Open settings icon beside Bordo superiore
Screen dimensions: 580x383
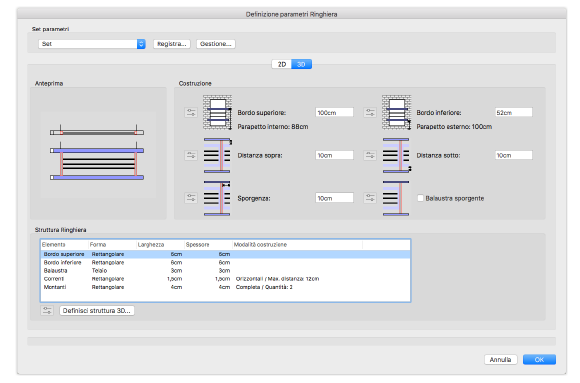pyautogui.click(x=191, y=112)
